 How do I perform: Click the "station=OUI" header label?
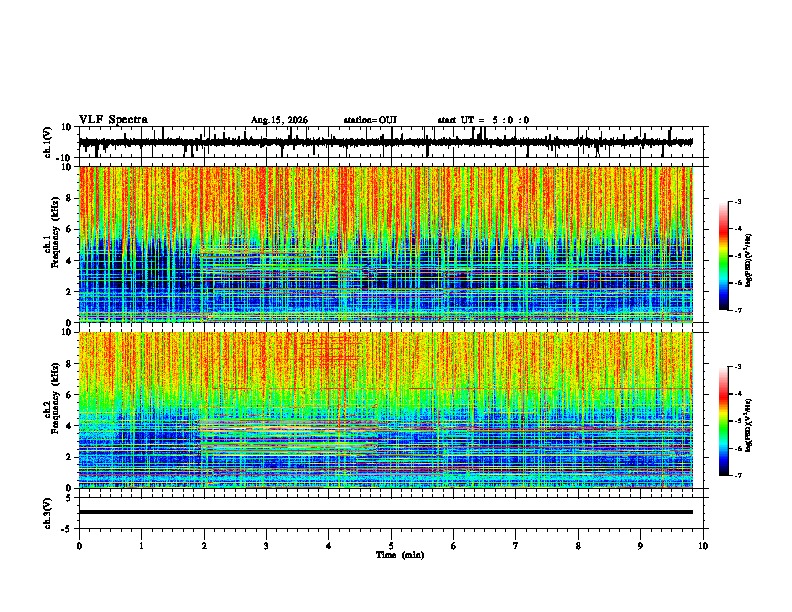370,120
